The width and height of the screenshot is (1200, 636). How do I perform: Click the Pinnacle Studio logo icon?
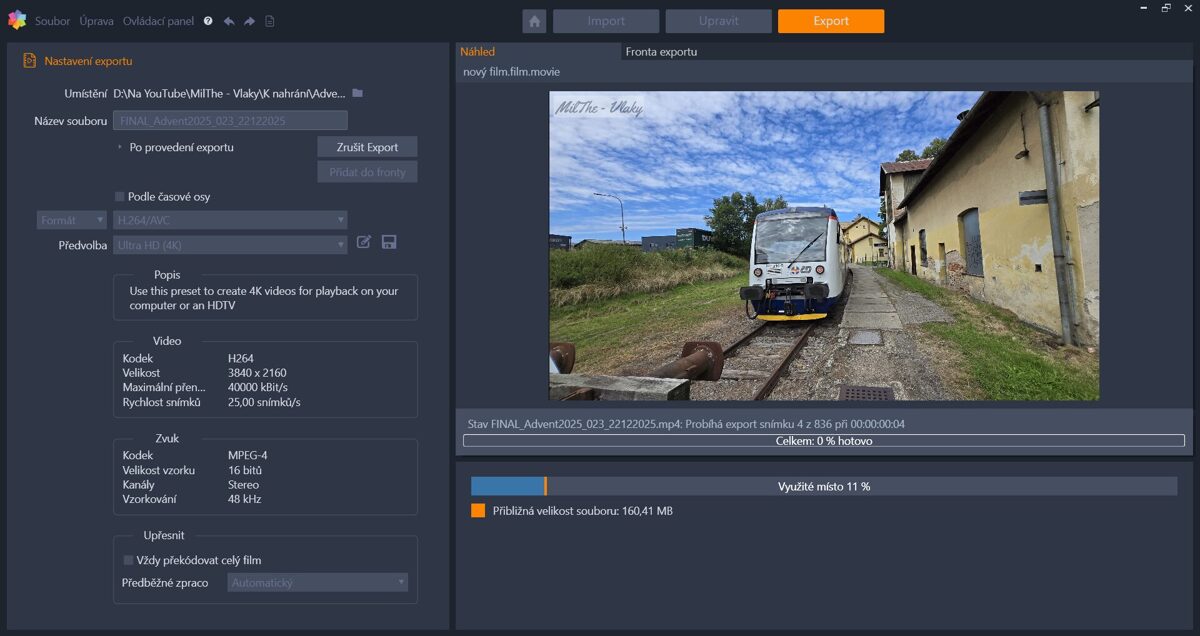[16, 20]
